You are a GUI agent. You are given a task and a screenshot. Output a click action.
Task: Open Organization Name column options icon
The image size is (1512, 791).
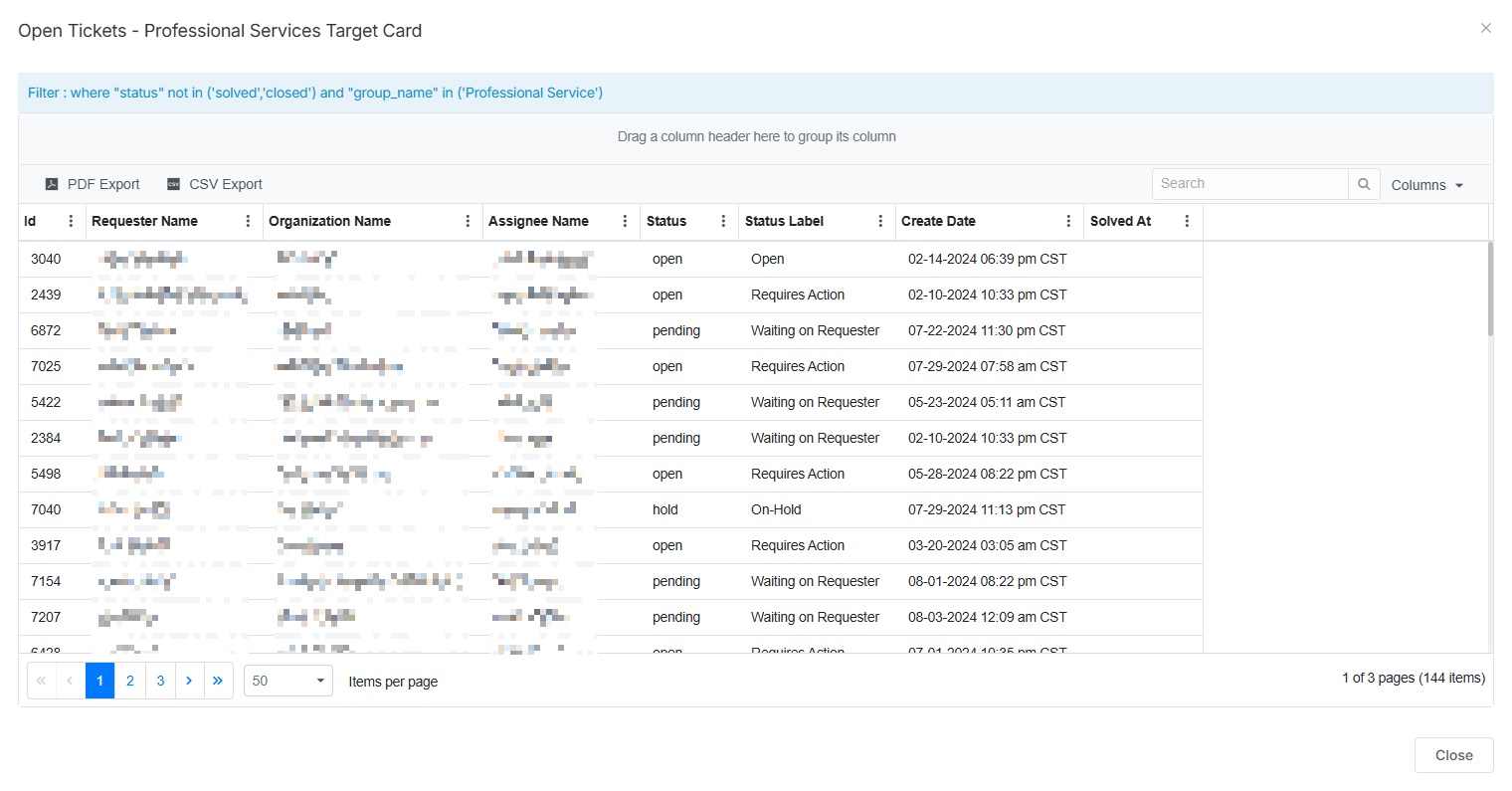pyautogui.click(x=468, y=221)
